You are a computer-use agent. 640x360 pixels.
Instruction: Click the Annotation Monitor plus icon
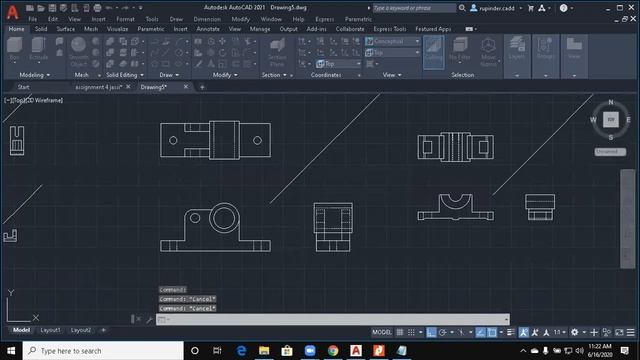click(594, 332)
